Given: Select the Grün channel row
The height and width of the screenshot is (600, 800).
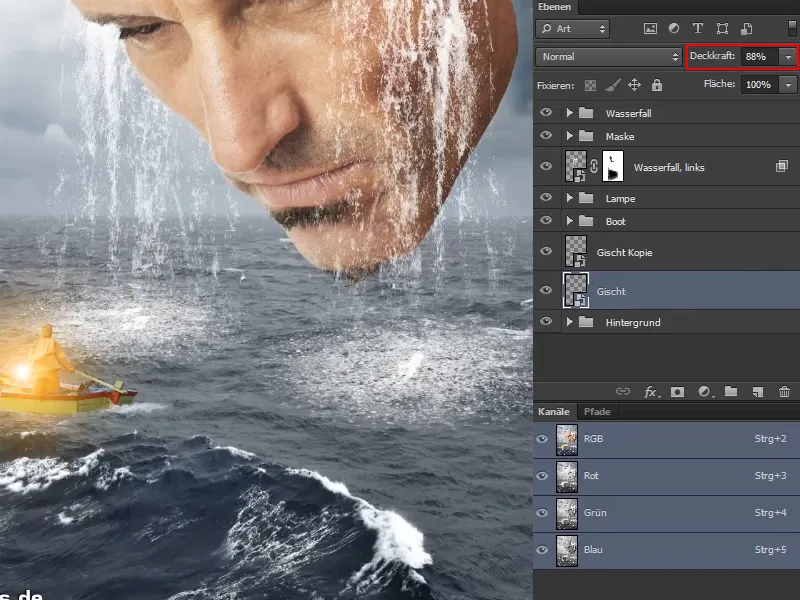Looking at the screenshot, I should tap(666, 513).
